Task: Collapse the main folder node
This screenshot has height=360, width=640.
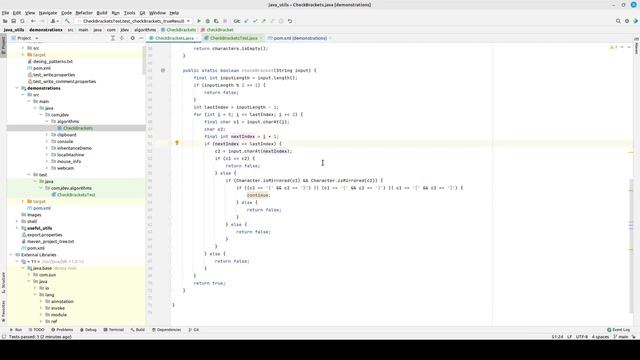Action: pyautogui.click(x=29, y=101)
